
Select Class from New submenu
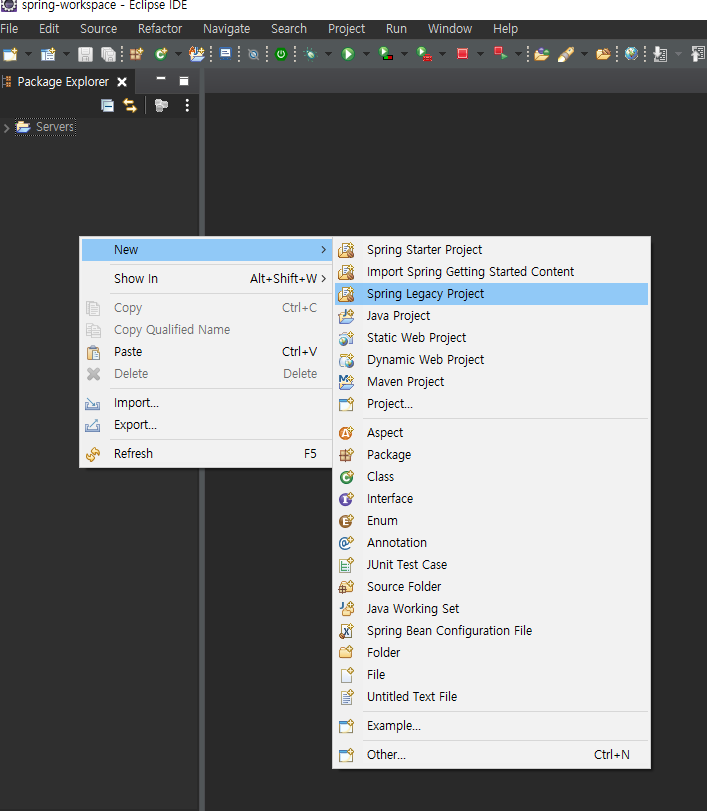coord(491,477)
